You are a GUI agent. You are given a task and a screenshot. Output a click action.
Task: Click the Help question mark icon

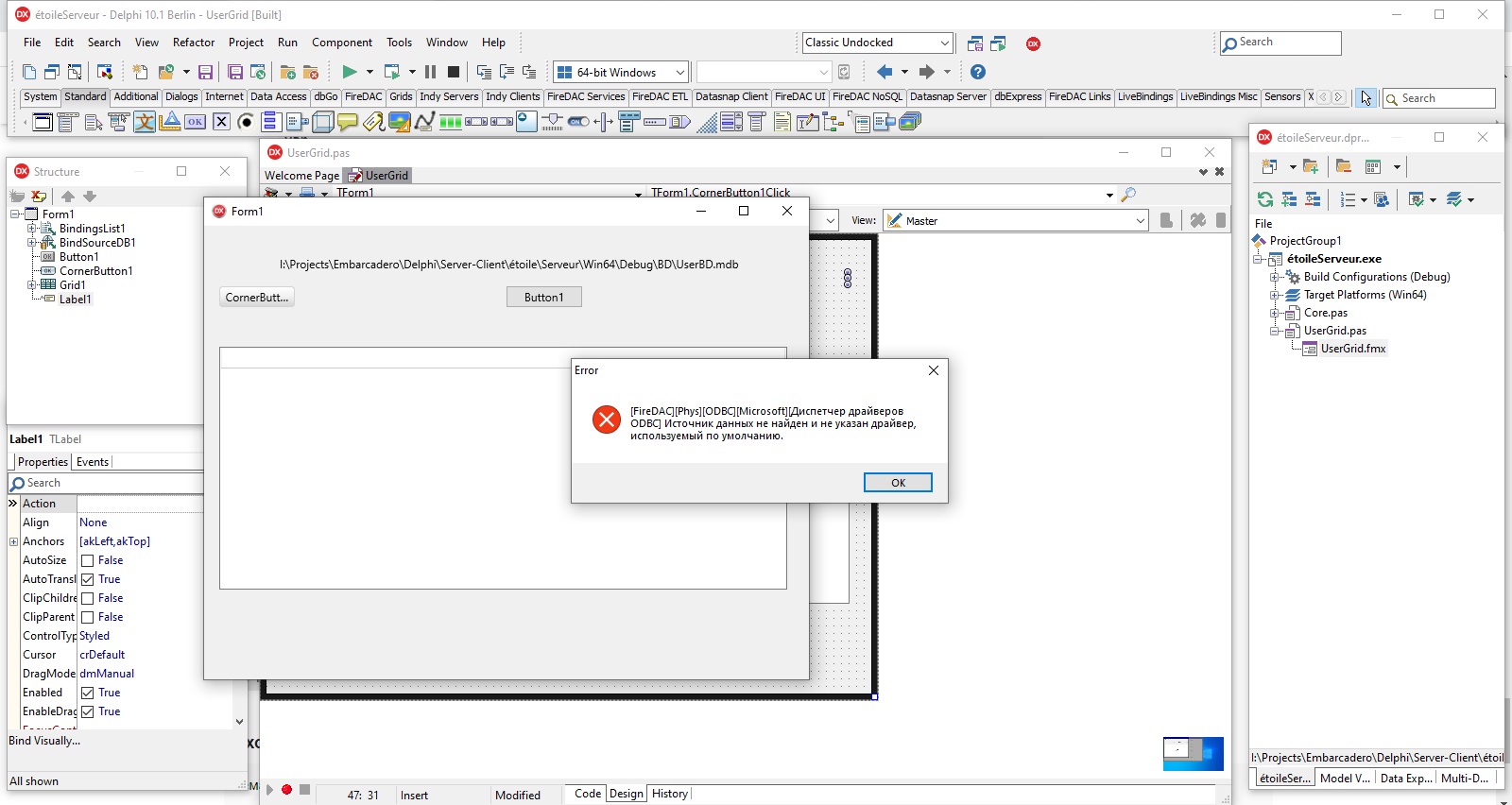[x=978, y=72]
